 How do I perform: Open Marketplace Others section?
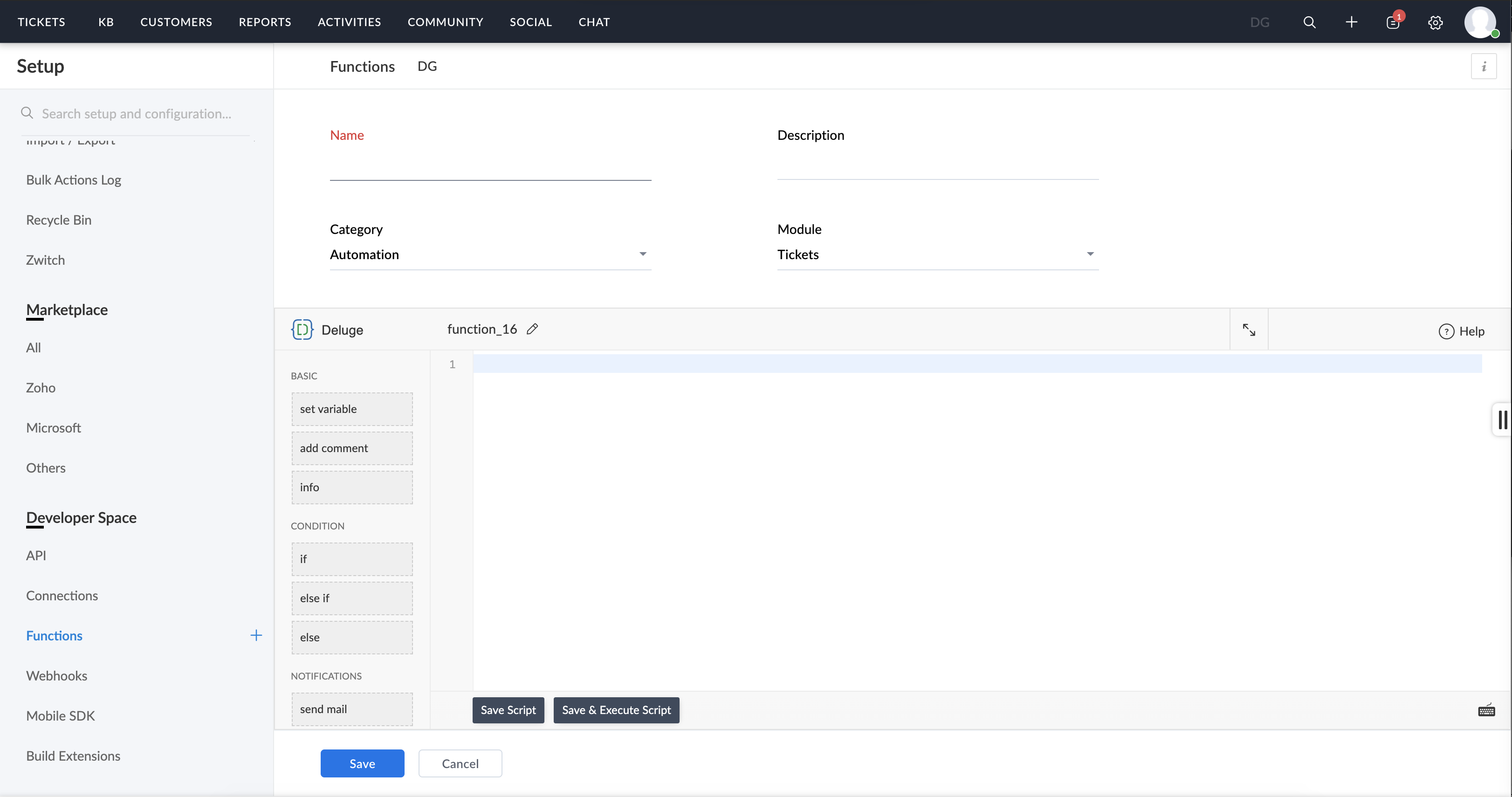click(46, 468)
